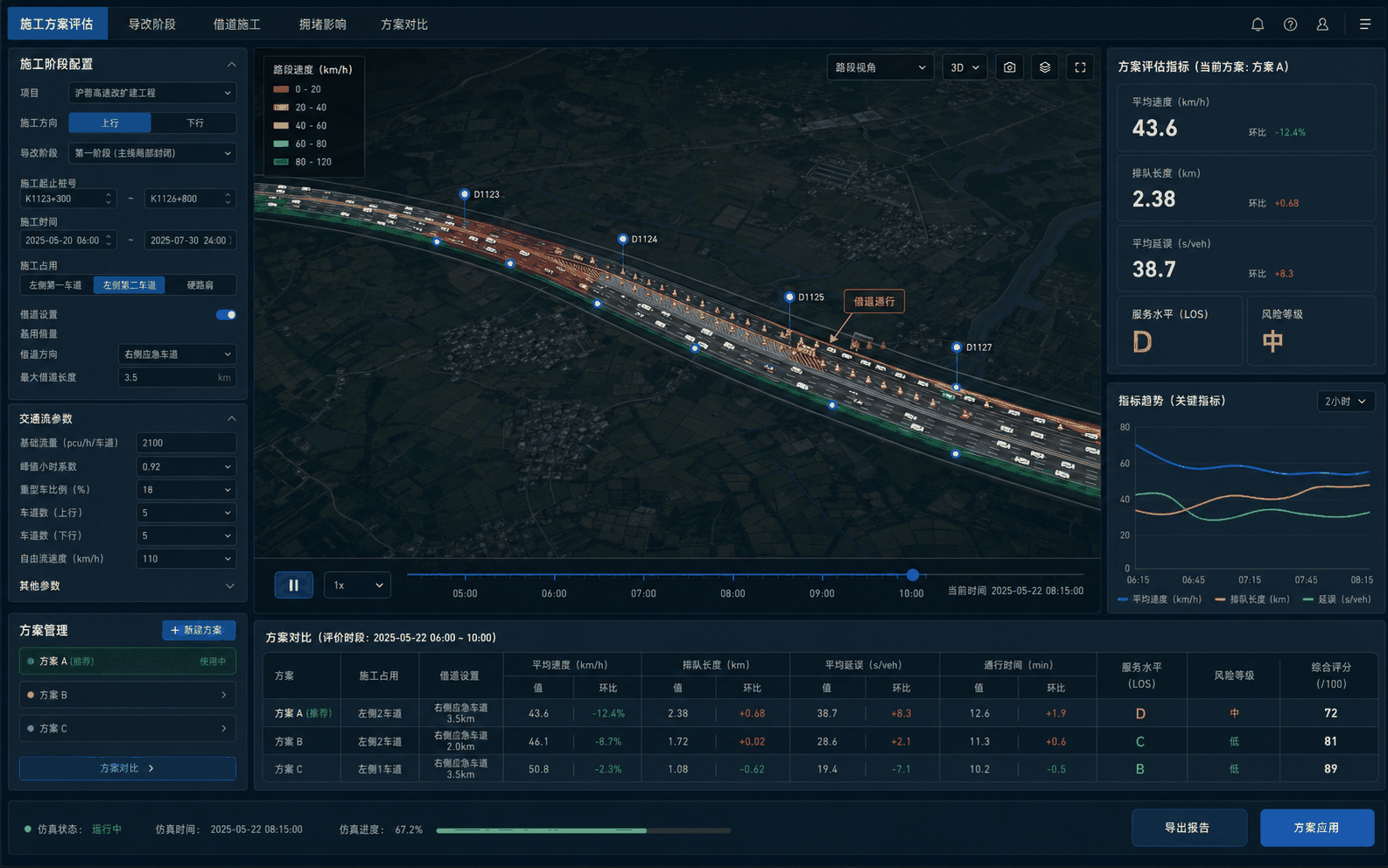Enter fullscreen map view
Viewport: 1388px width, 868px height.
1080,67
